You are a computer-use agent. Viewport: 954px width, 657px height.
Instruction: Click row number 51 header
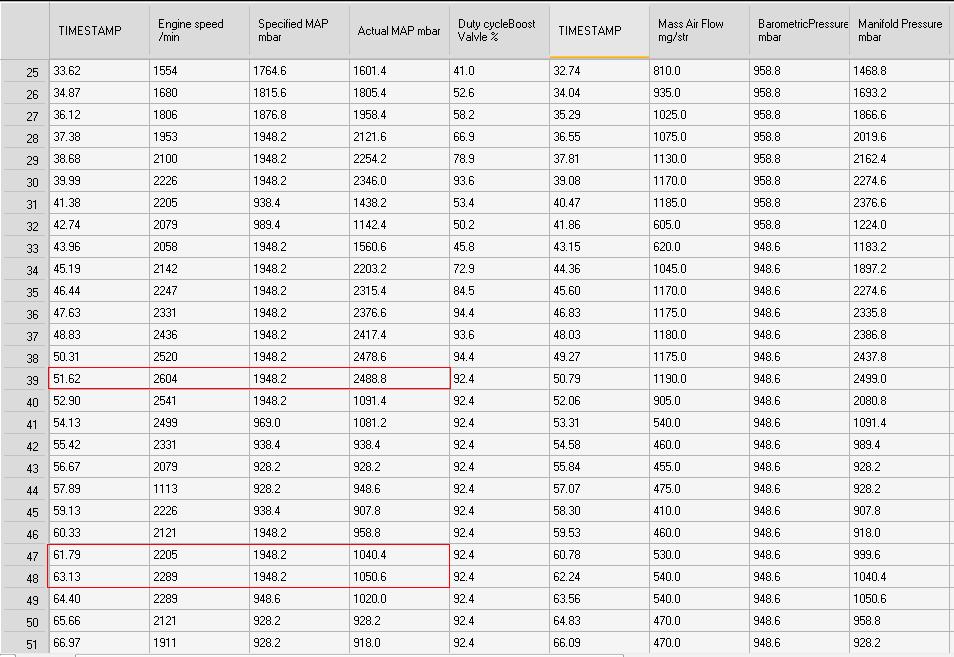(x=25, y=644)
